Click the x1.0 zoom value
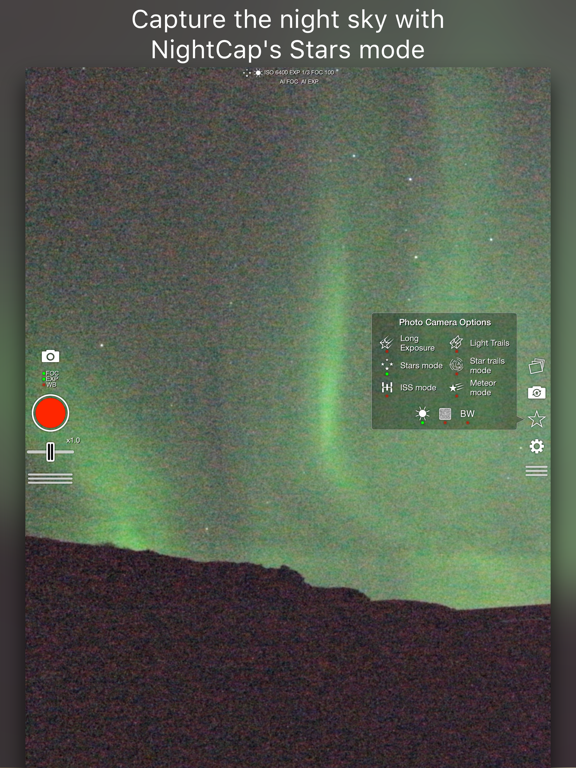 pyautogui.click(x=72, y=440)
